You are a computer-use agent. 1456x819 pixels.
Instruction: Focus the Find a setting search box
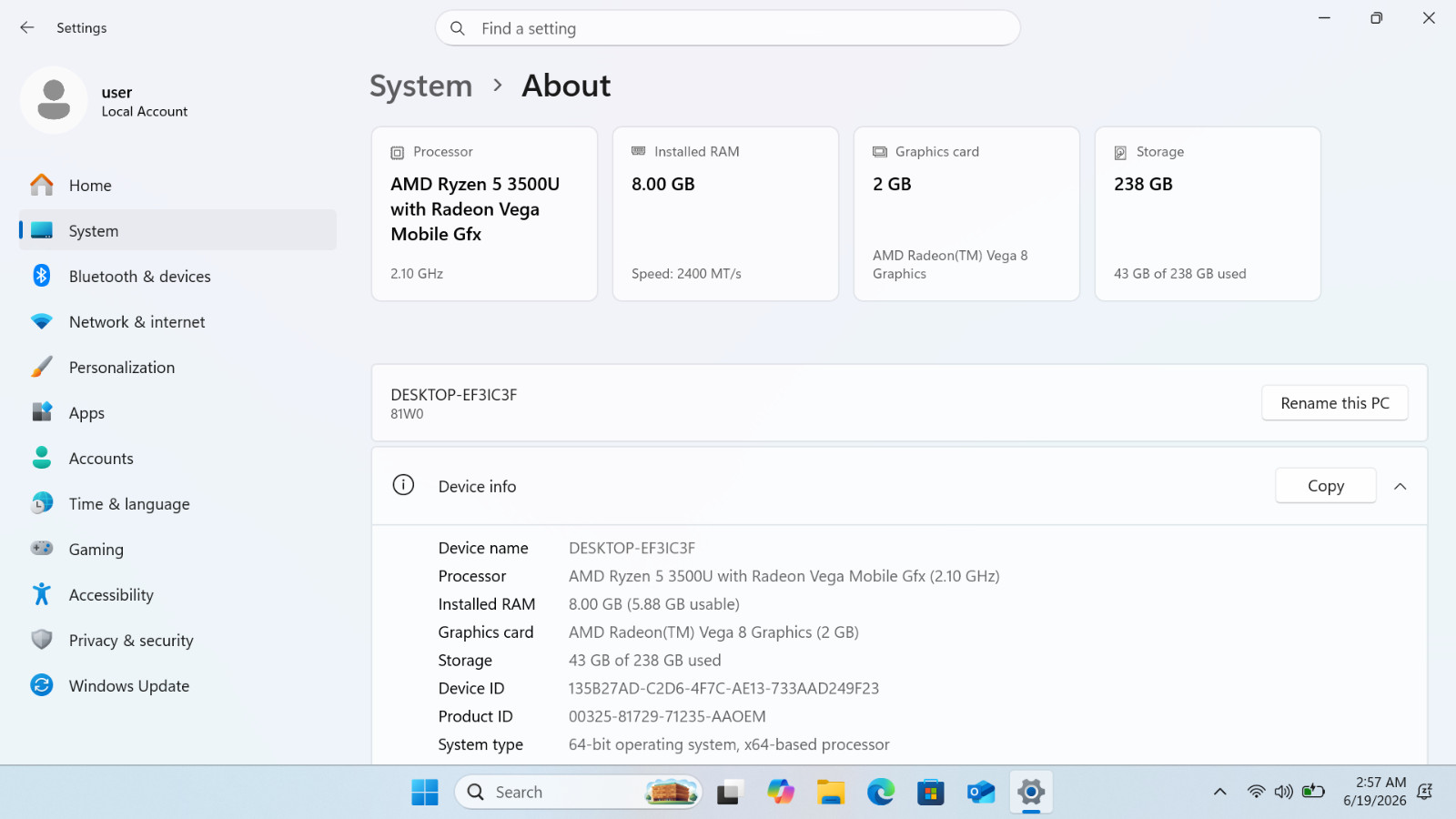(727, 28)
